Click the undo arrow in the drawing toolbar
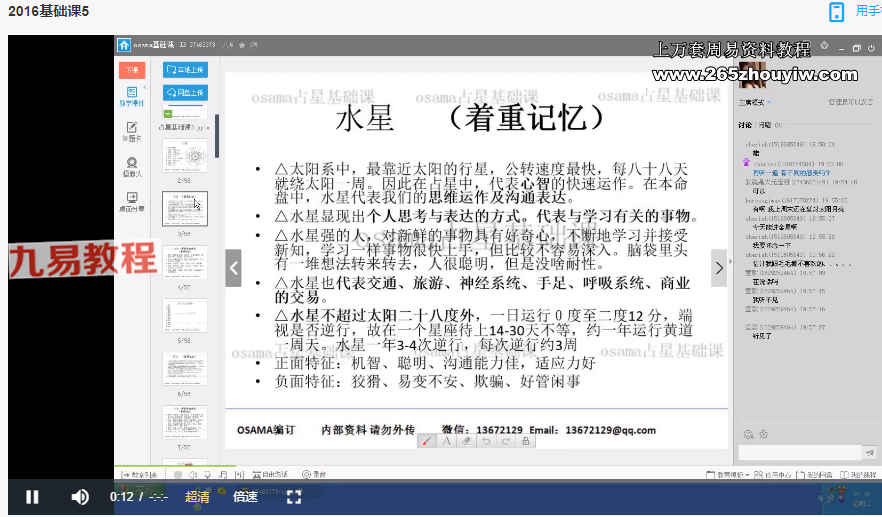The width and height of the screenshot is (882, 517). point(486,442)
